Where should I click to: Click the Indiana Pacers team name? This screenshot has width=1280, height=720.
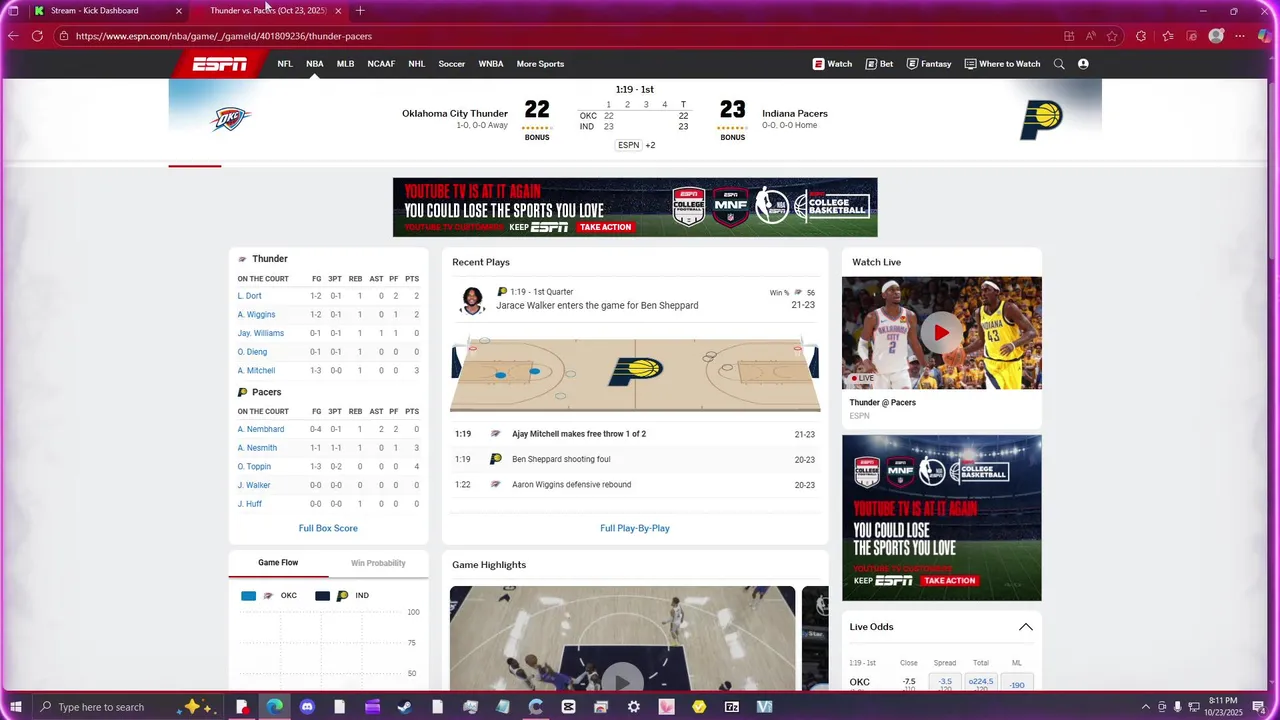tap(795, 113)
